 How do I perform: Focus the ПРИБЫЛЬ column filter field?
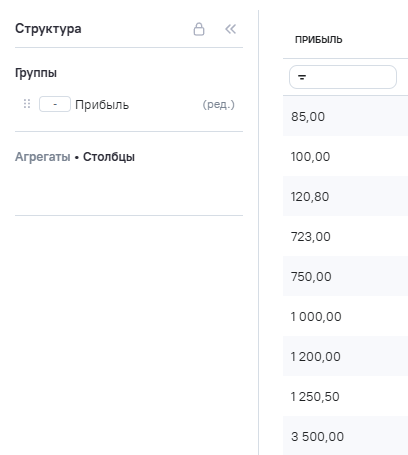pos(343,77)
